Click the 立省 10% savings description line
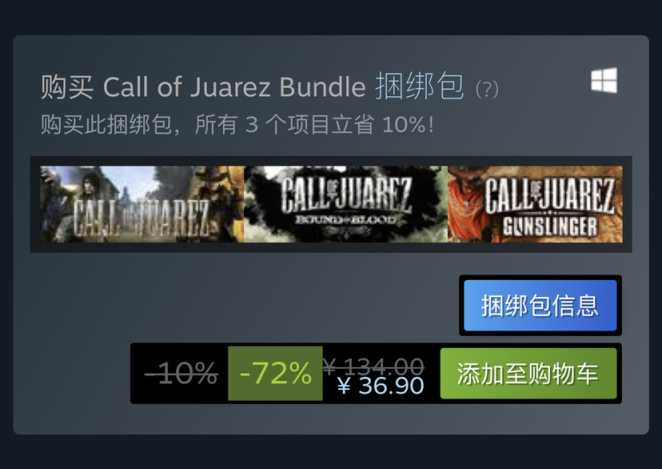 coord(237,125)
